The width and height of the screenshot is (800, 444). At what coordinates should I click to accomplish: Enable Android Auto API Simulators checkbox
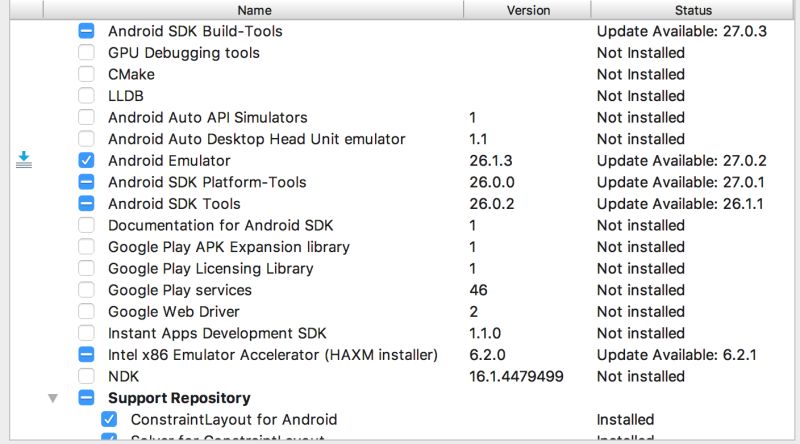pyautogui.click(x=86, y=117)
